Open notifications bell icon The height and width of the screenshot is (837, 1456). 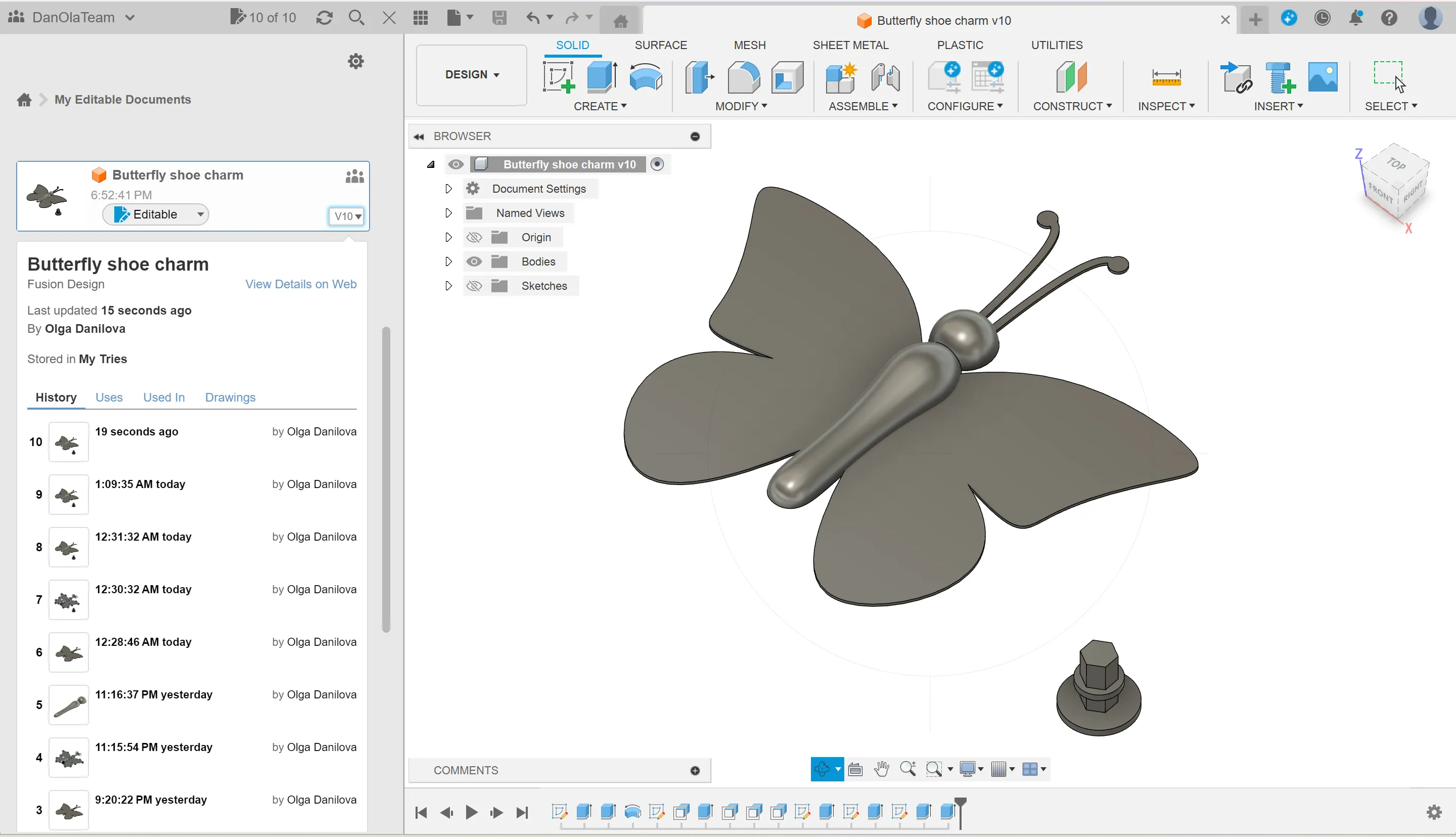point(1356,18)
